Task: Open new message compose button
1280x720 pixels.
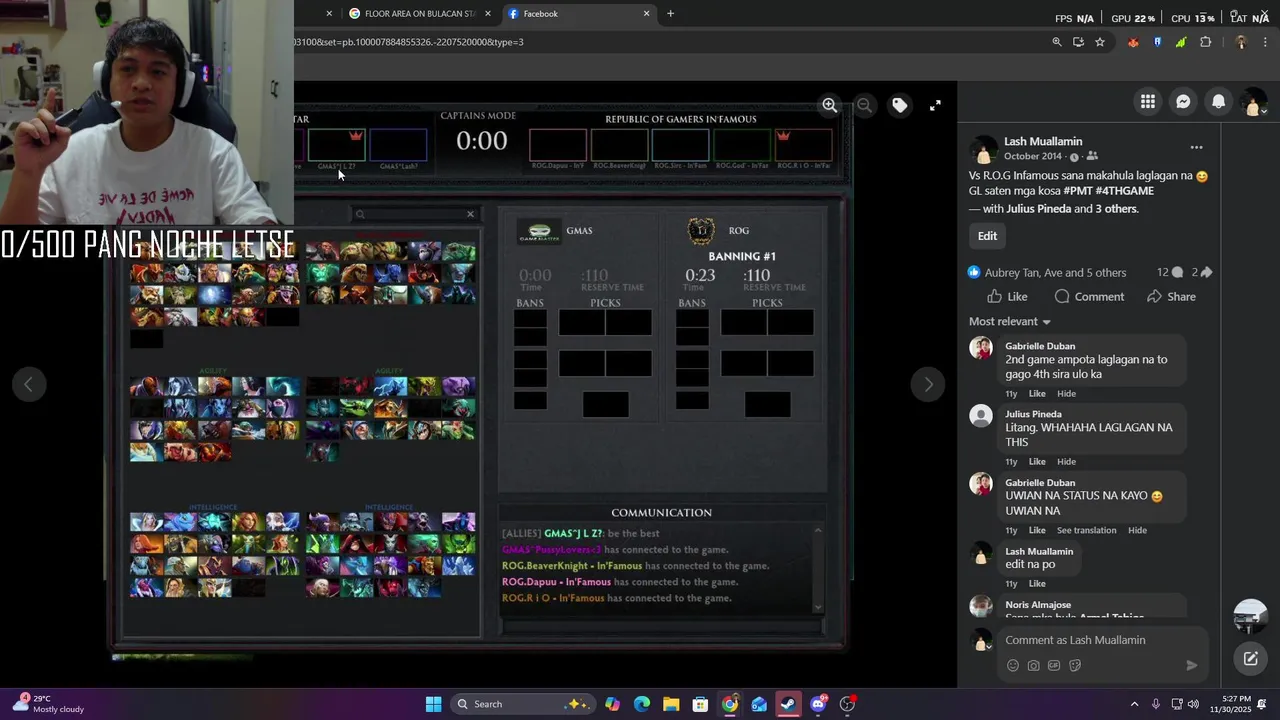Action: [x=1250, y=658]
